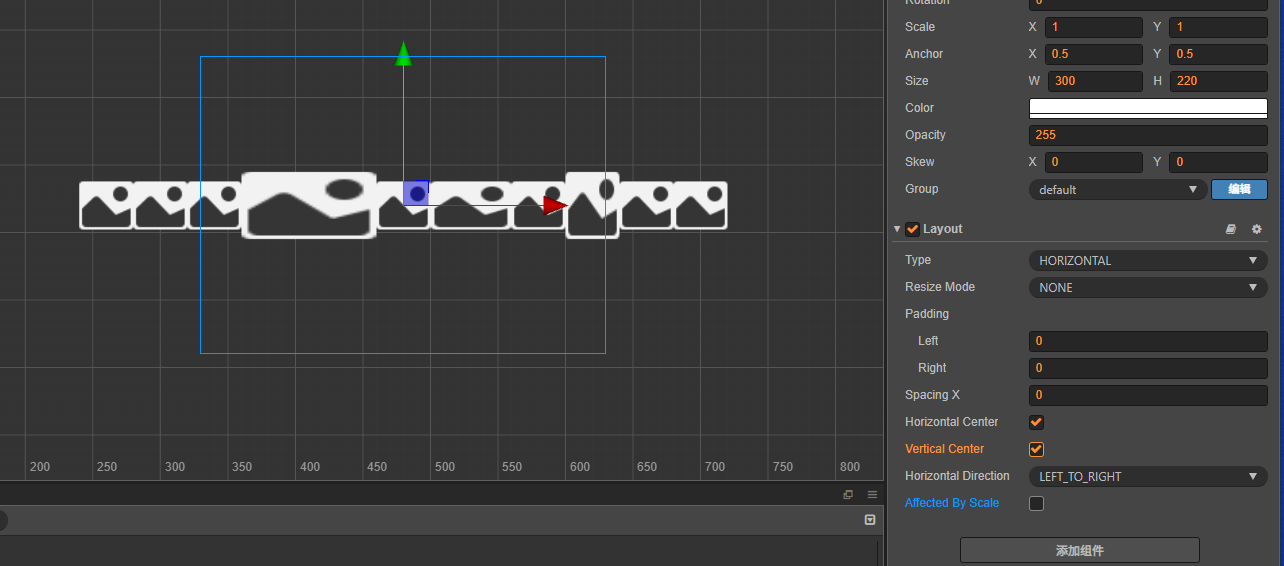Uncheck the Vertical Center checkbox
This screenshot has height=566, width=1284.
click(x=1037, y=449)
